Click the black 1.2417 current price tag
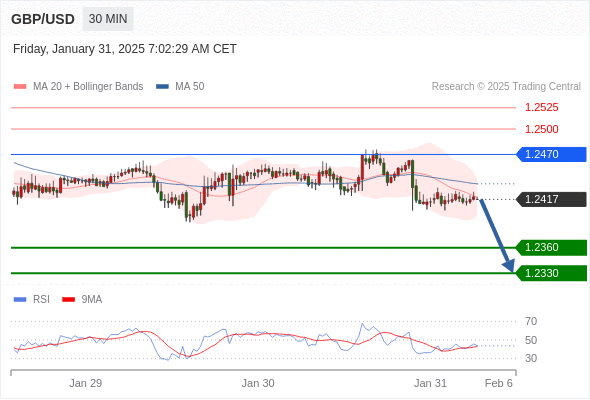The image size is (590, 400). tap(551, 199)
